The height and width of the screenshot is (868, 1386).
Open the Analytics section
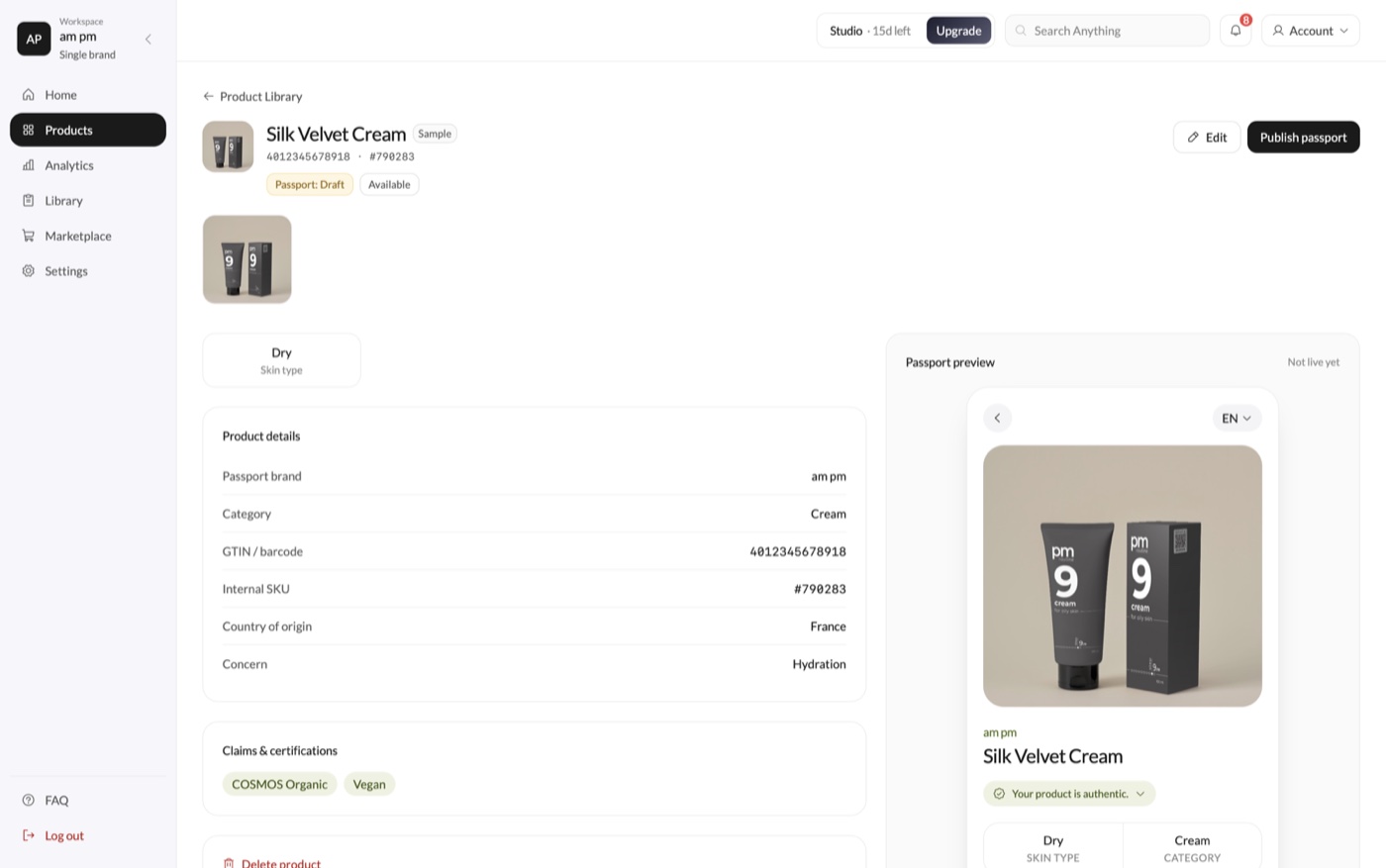pyautogui.click(x=88, y=165)
